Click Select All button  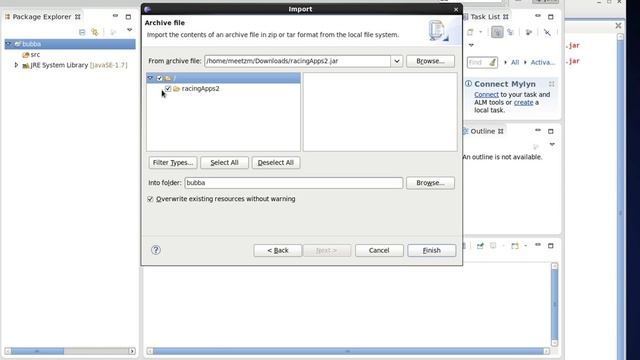pyautogui.click(x=224, y=162)
